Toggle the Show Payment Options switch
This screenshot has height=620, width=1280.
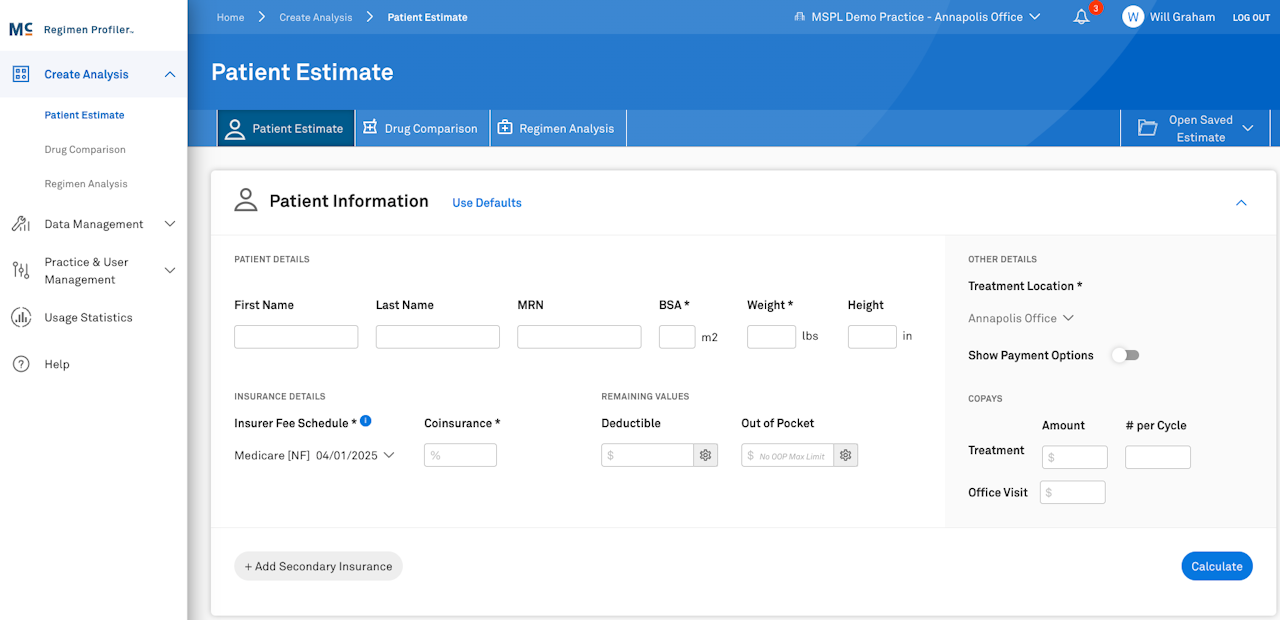pyautogui.click(x=1126, y=355)
